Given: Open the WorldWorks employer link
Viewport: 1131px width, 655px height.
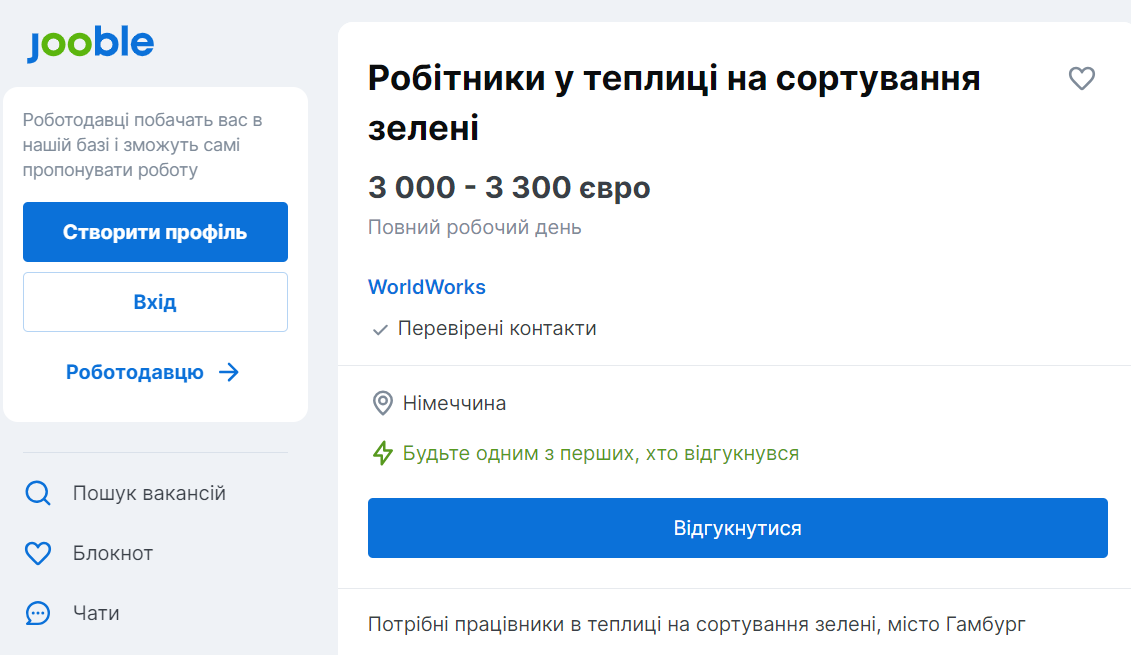Looking at the screenshot, I should [x=427, y=287].
